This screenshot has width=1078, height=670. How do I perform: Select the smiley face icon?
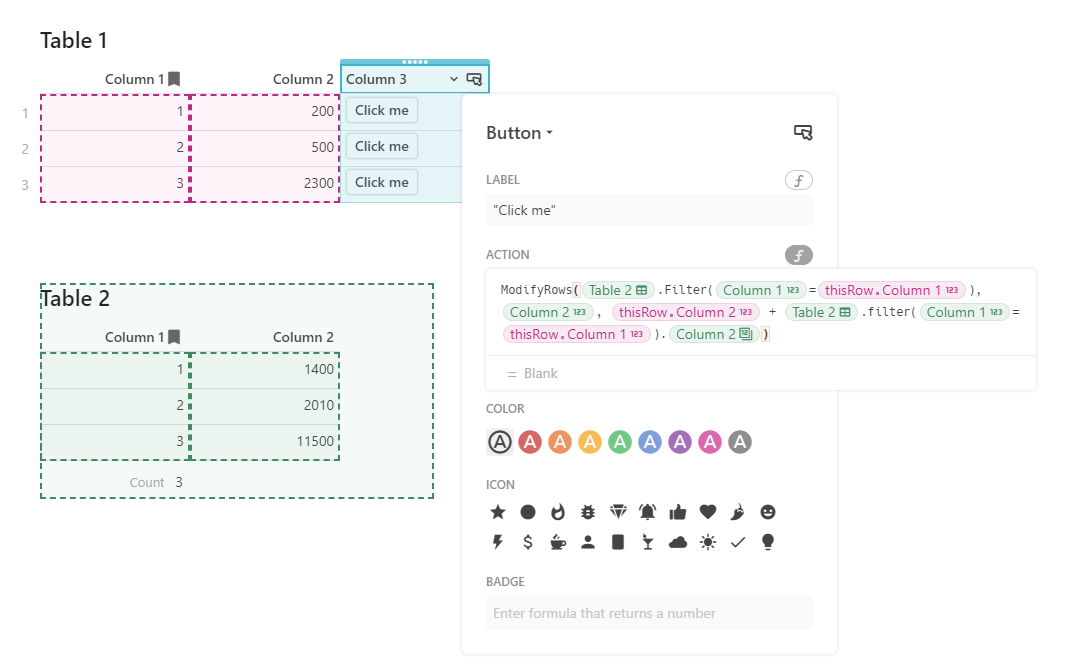tap(768, 512)
